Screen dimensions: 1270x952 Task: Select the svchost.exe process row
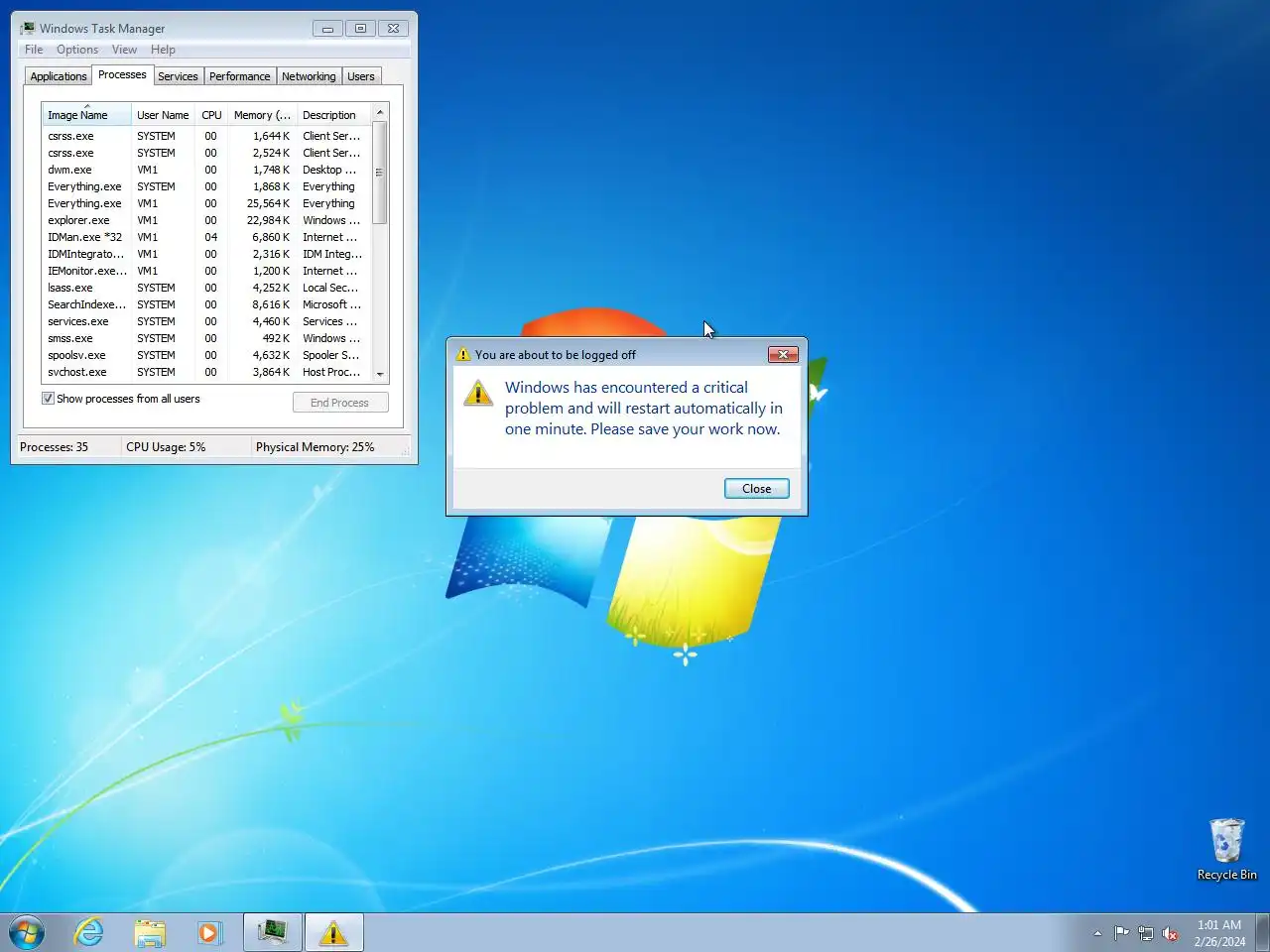206,372
